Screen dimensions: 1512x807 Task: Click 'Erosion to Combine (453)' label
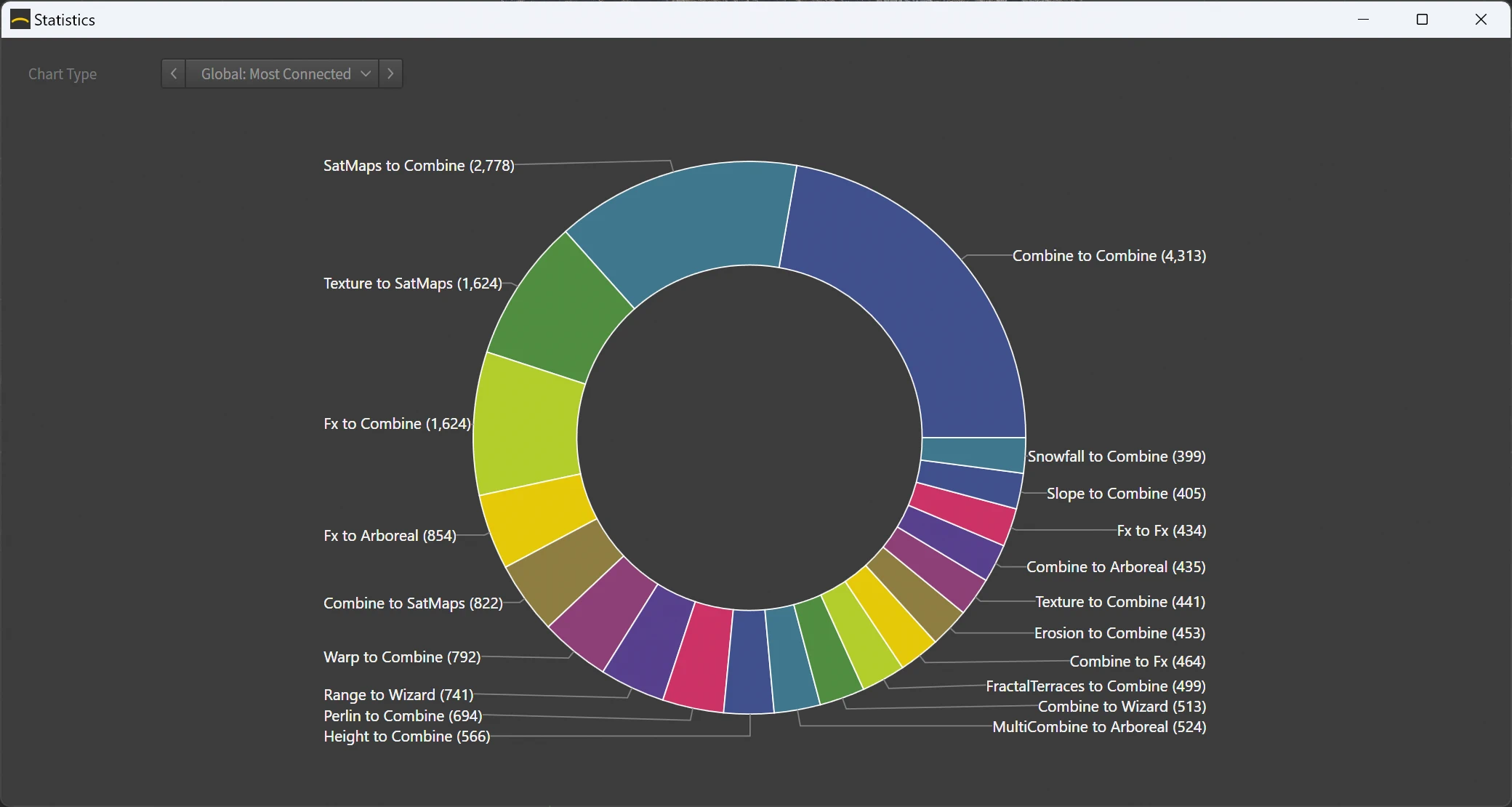[x=1119, y=633]
